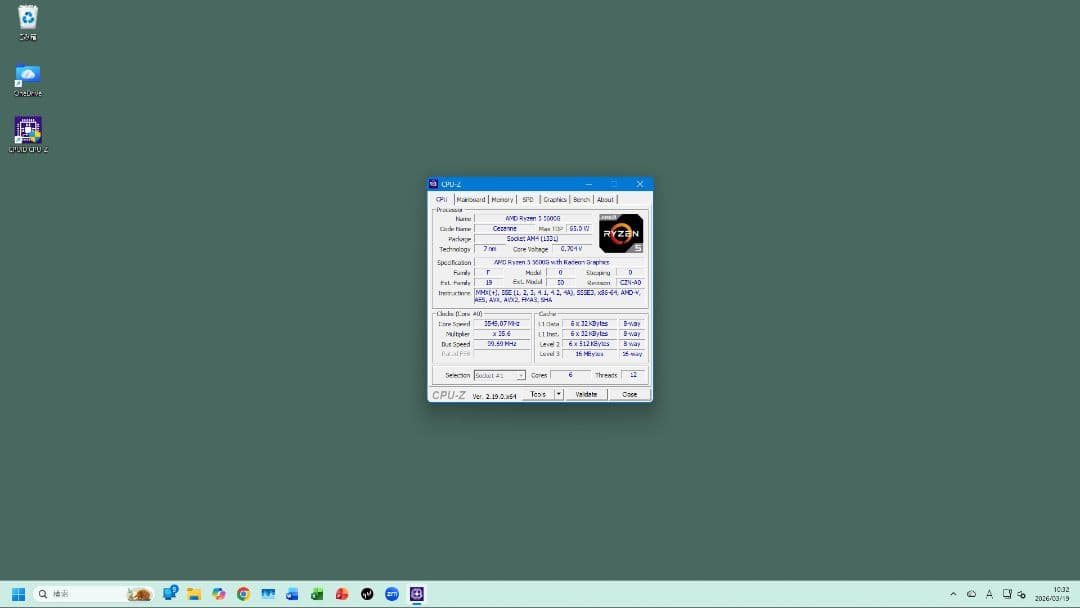Click the Ryzen 5 logo image
1080x608 pixels.
click(621, 233)
